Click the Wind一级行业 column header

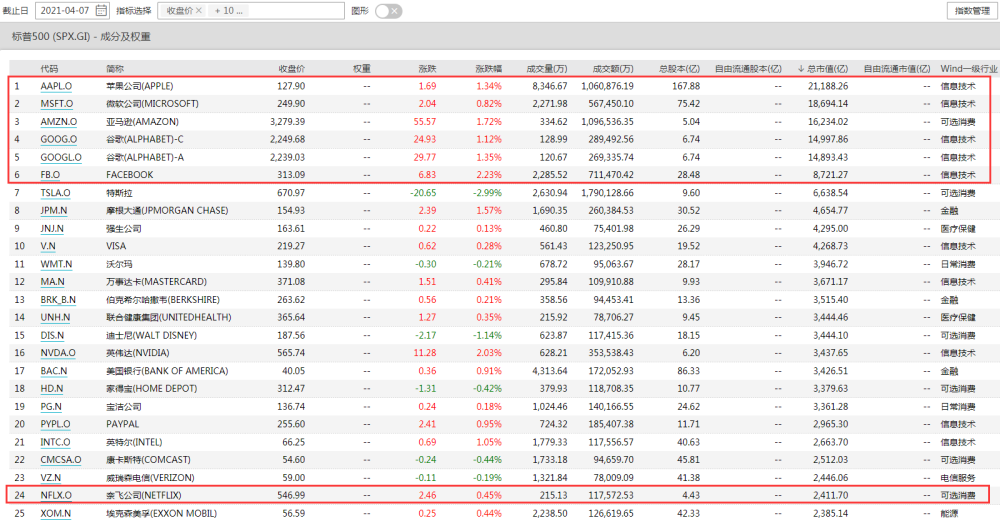point(969,69)
